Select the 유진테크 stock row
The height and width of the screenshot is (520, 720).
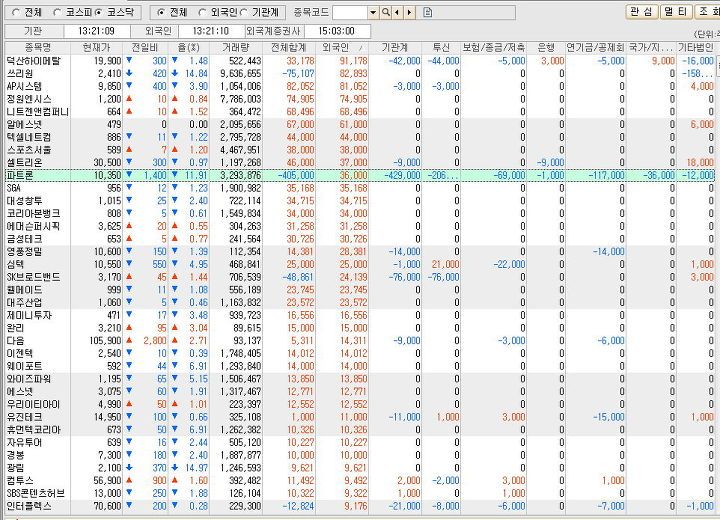click(x=360, y=417)
